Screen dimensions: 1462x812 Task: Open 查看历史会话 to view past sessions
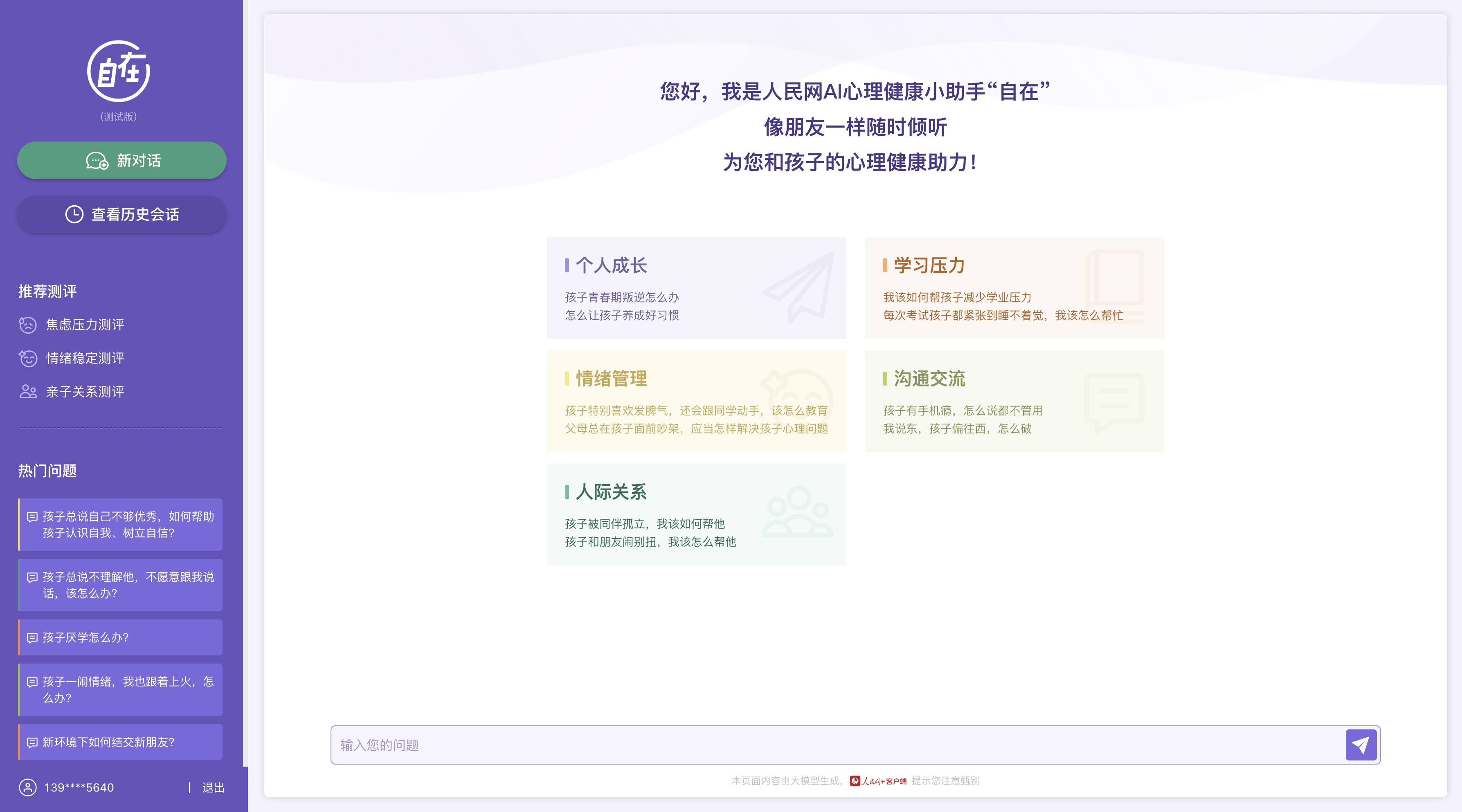pos(121,215)
